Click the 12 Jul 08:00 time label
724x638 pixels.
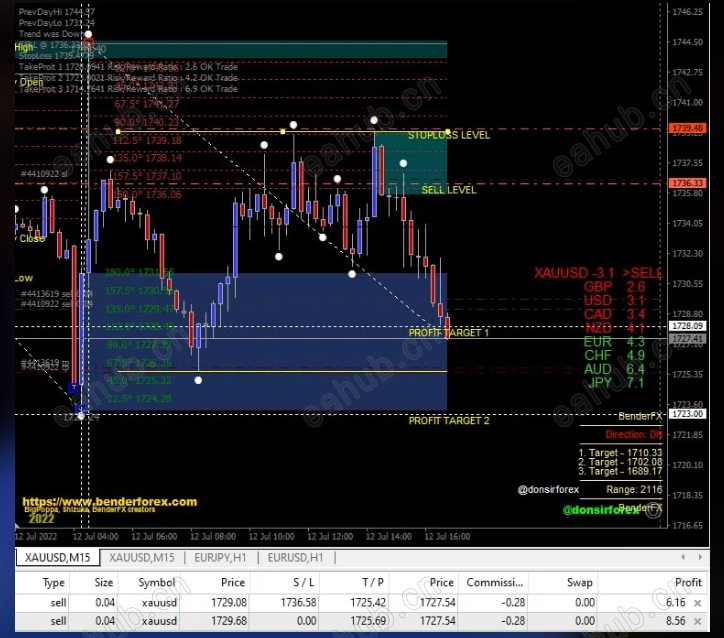(x=213, y=536)
